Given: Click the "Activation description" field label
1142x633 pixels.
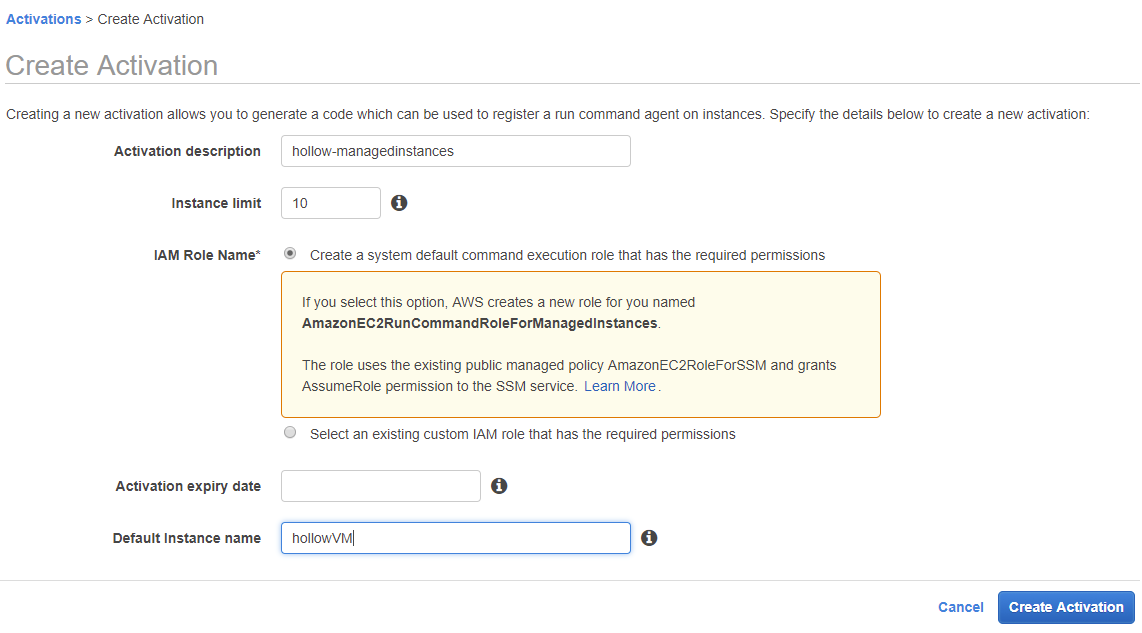Looking at the screenshot, I should pos(187,151).
